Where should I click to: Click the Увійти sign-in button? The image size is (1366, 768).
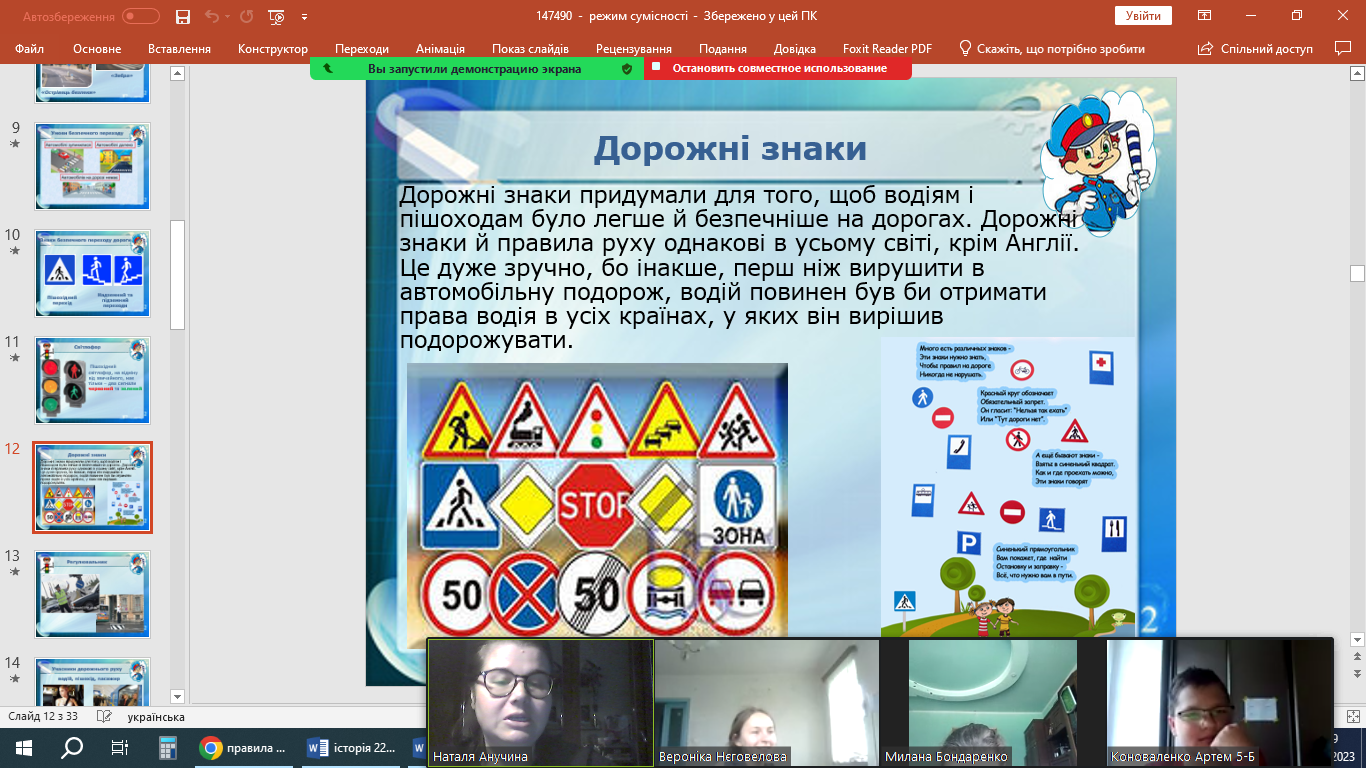pos(1143,15)
